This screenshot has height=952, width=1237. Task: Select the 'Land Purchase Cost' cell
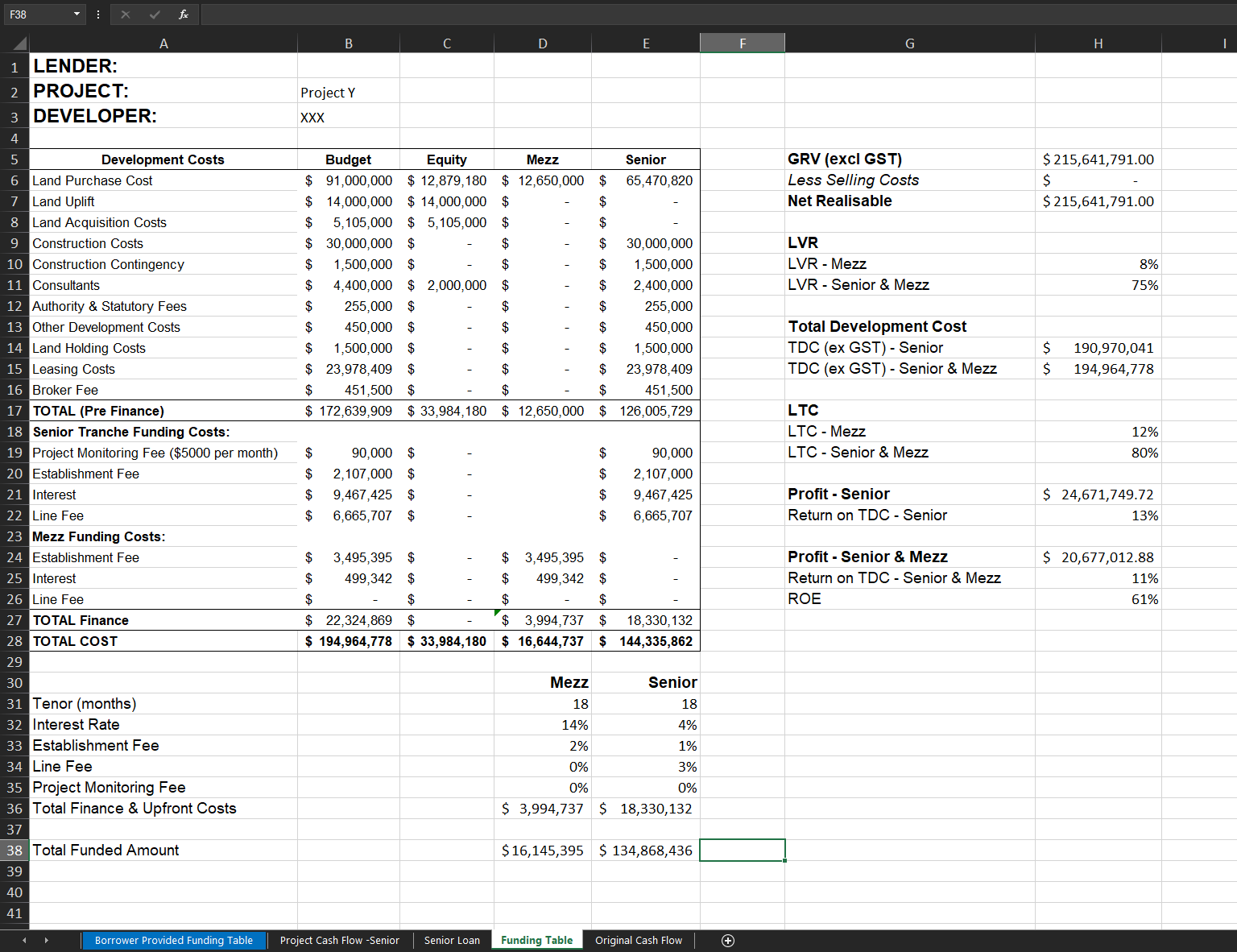click(x=163, y=180)
